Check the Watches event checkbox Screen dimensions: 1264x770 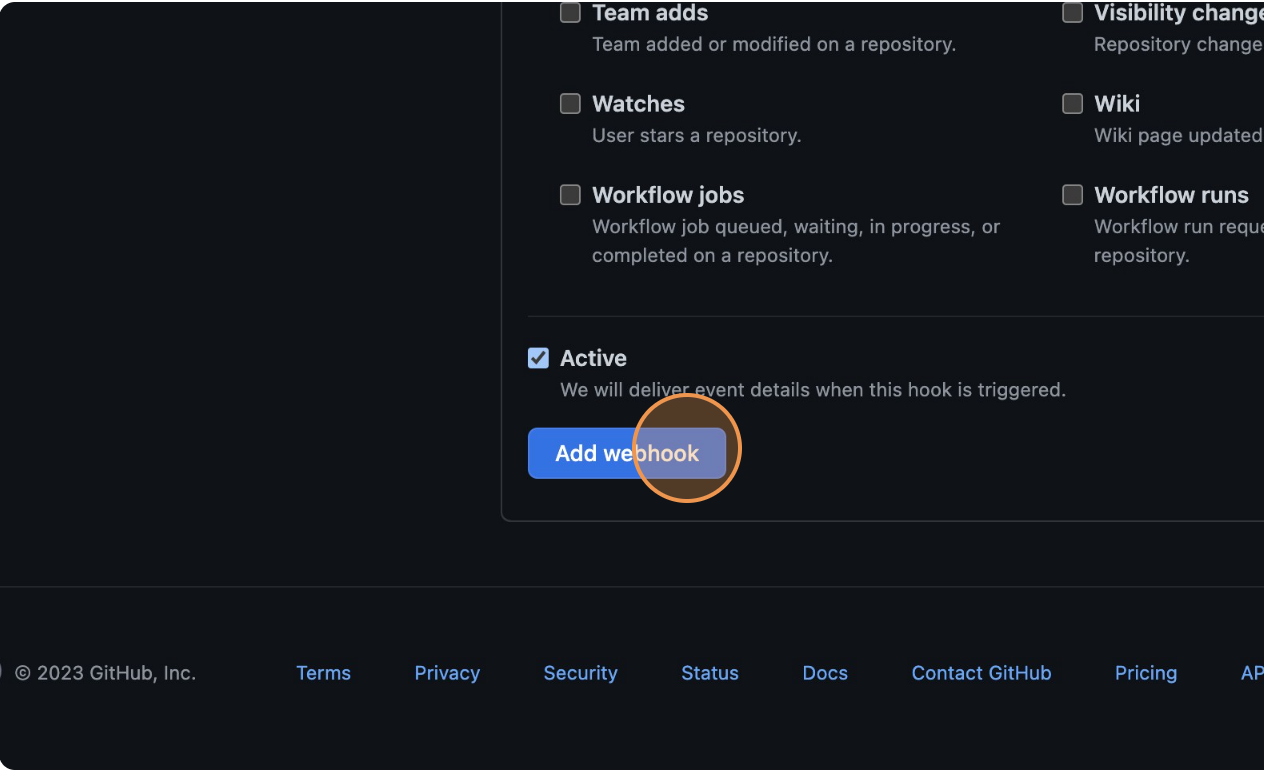[570, 103]
